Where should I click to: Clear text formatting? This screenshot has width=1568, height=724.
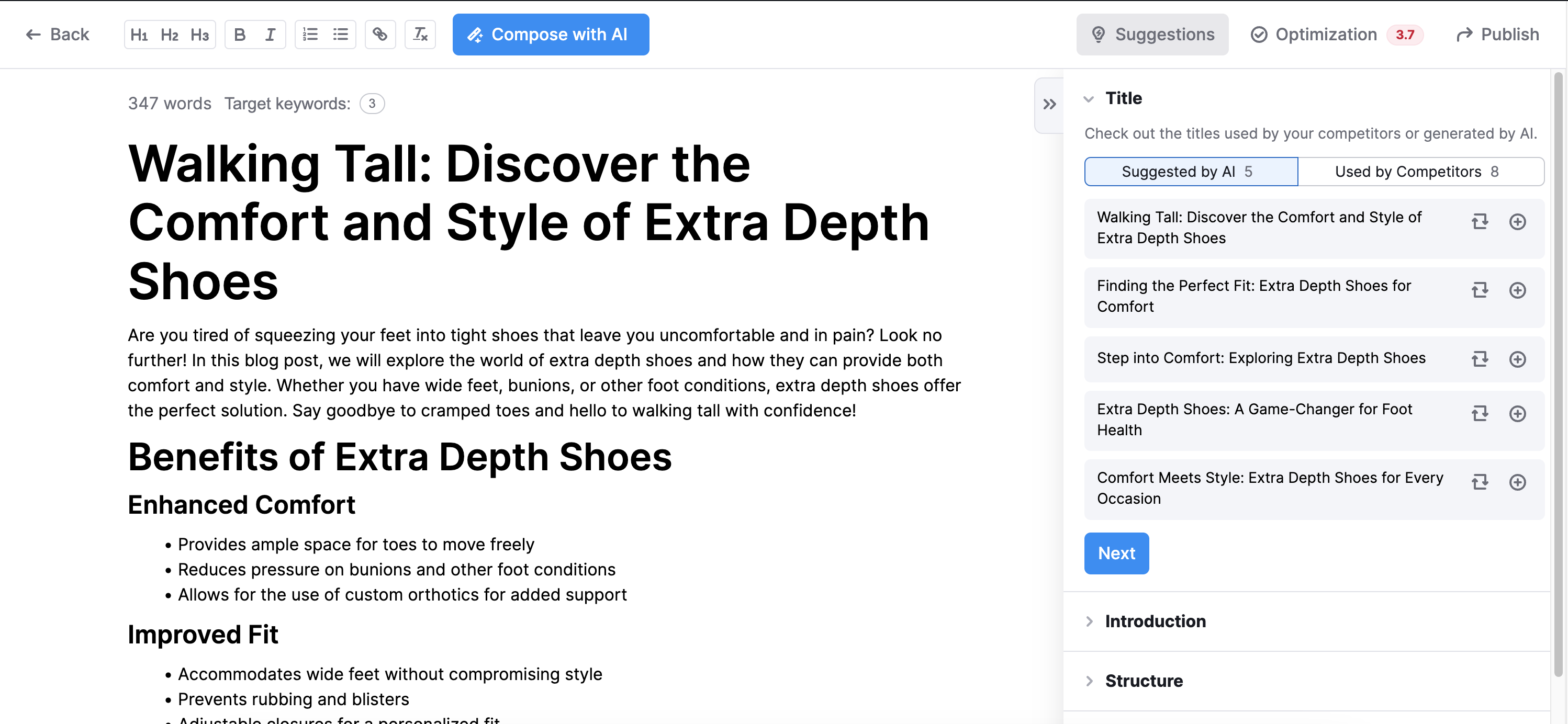(x=421, y=35)
